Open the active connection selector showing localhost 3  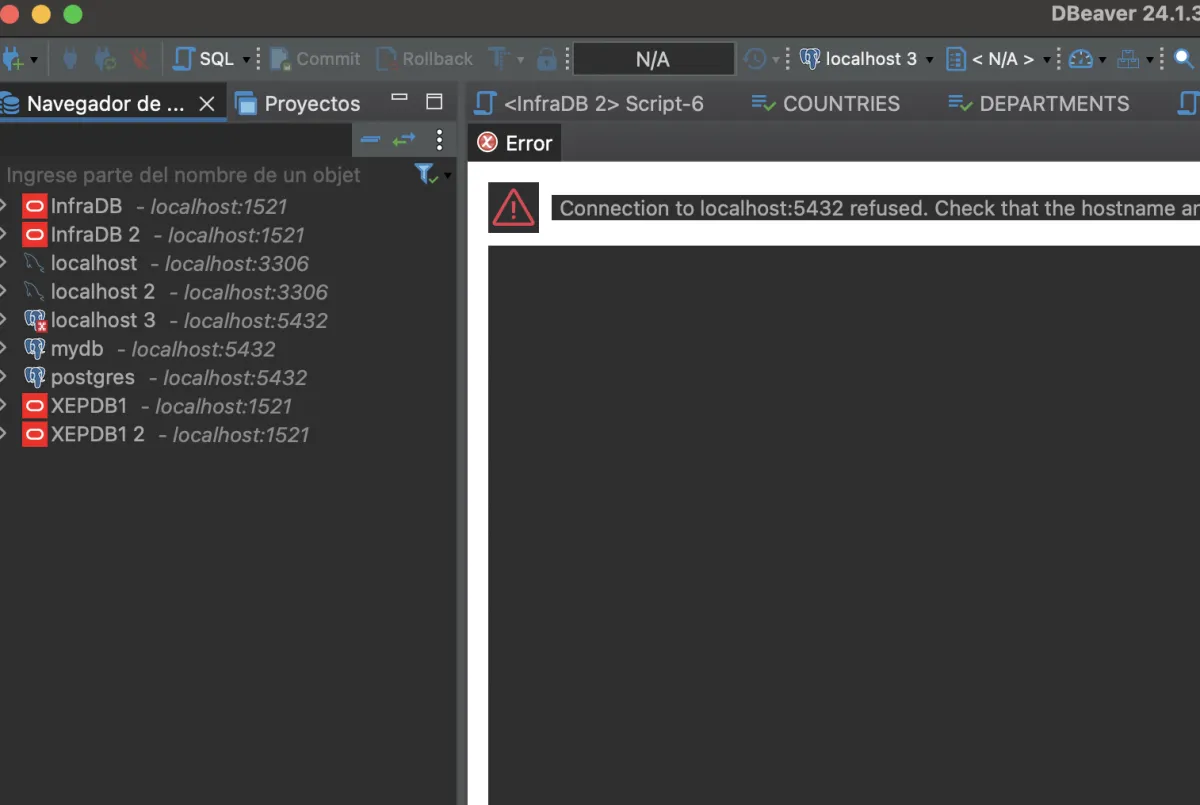867,59
